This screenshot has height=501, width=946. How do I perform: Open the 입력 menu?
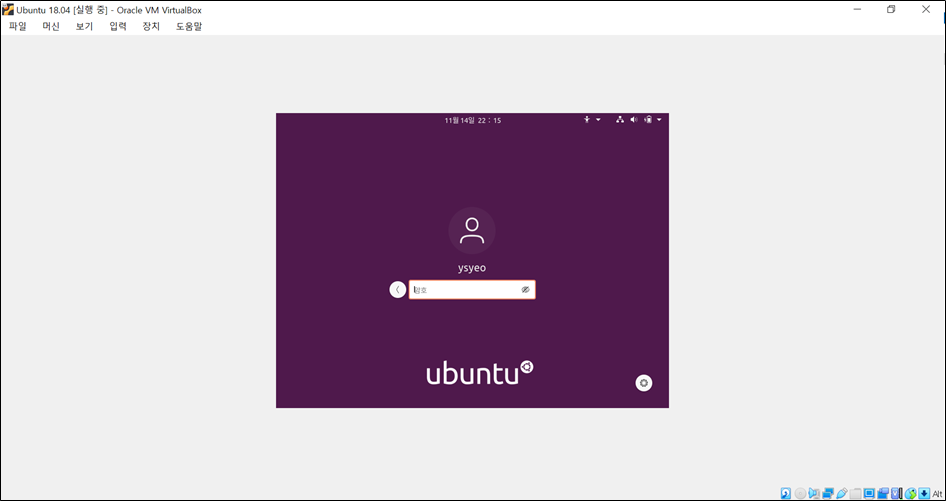point(118,27)
